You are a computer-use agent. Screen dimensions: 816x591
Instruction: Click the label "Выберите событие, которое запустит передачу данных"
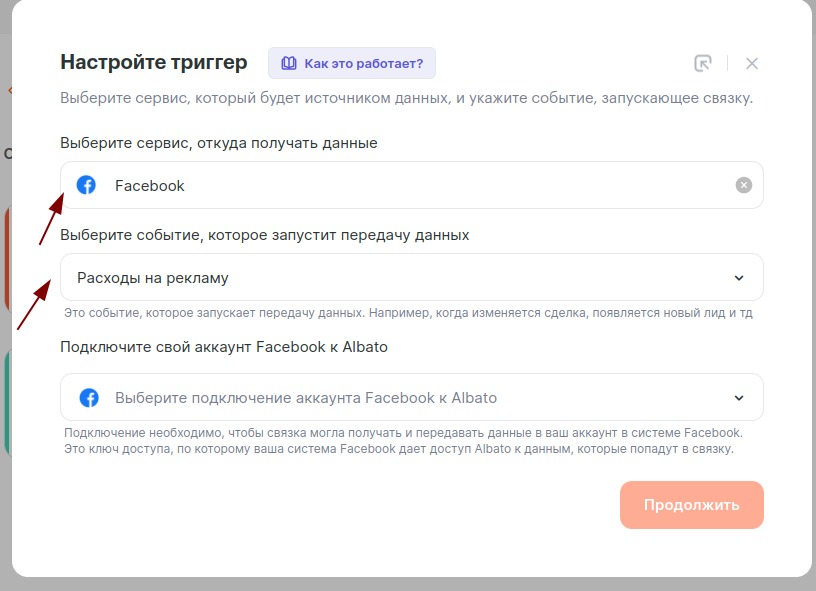pos(265,235)
